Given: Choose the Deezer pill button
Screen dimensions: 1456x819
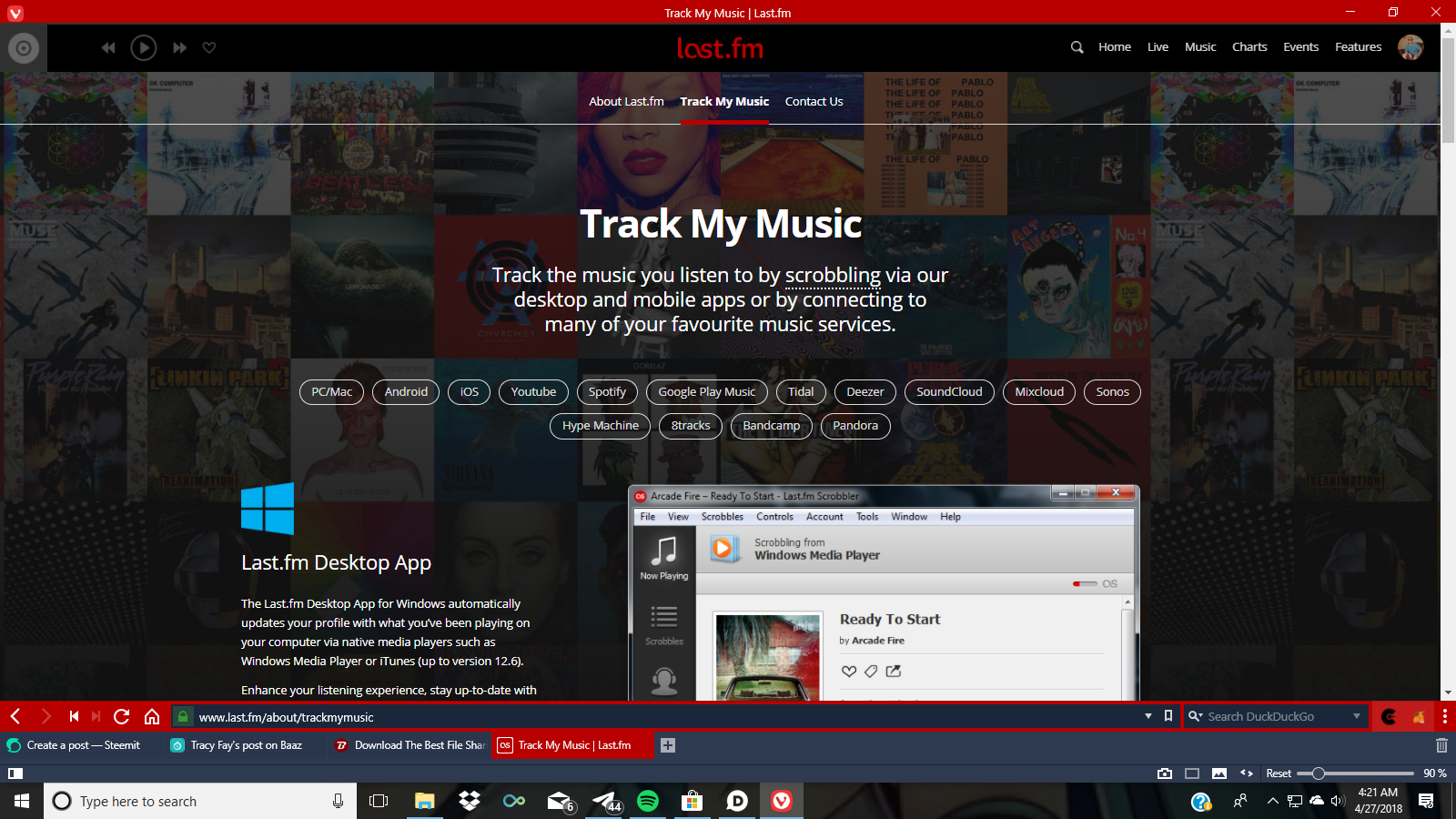Looking at the screenshot, I should pyautogui.click(x=865, y=392).
